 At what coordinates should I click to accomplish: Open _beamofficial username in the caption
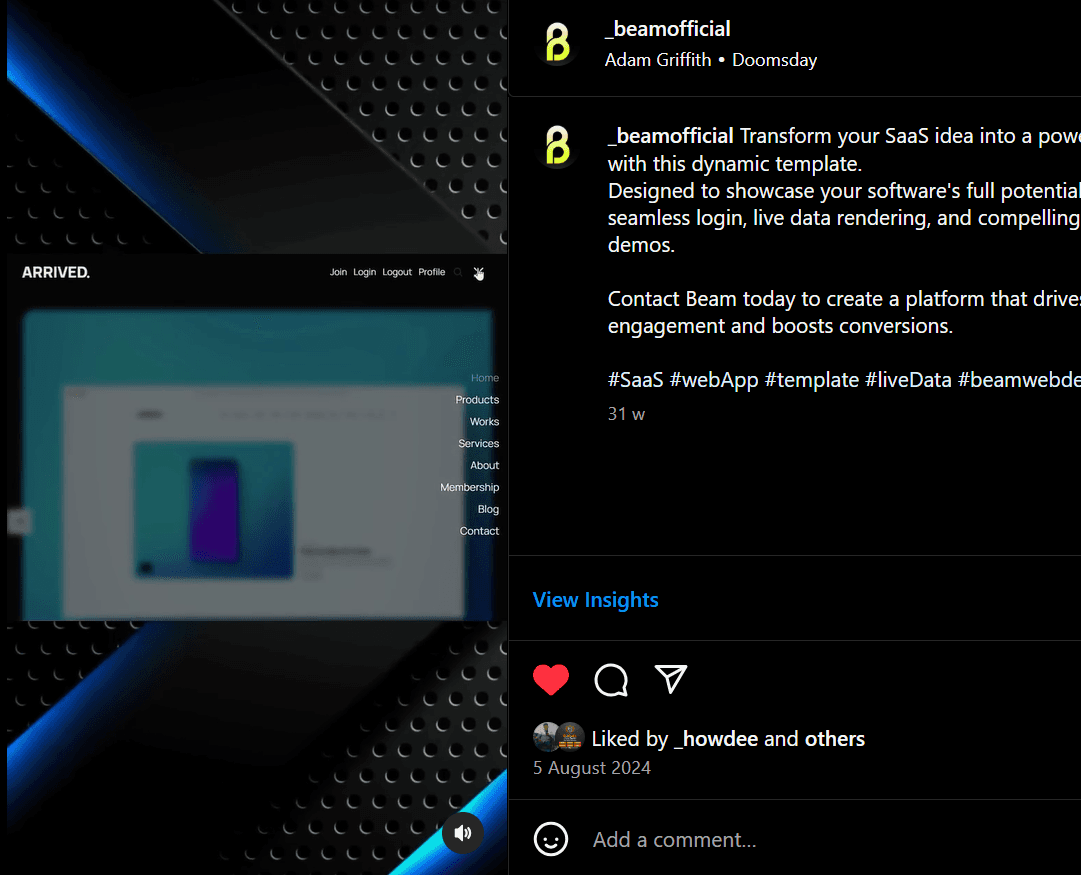pyautogui.click(x=670, y=136)
